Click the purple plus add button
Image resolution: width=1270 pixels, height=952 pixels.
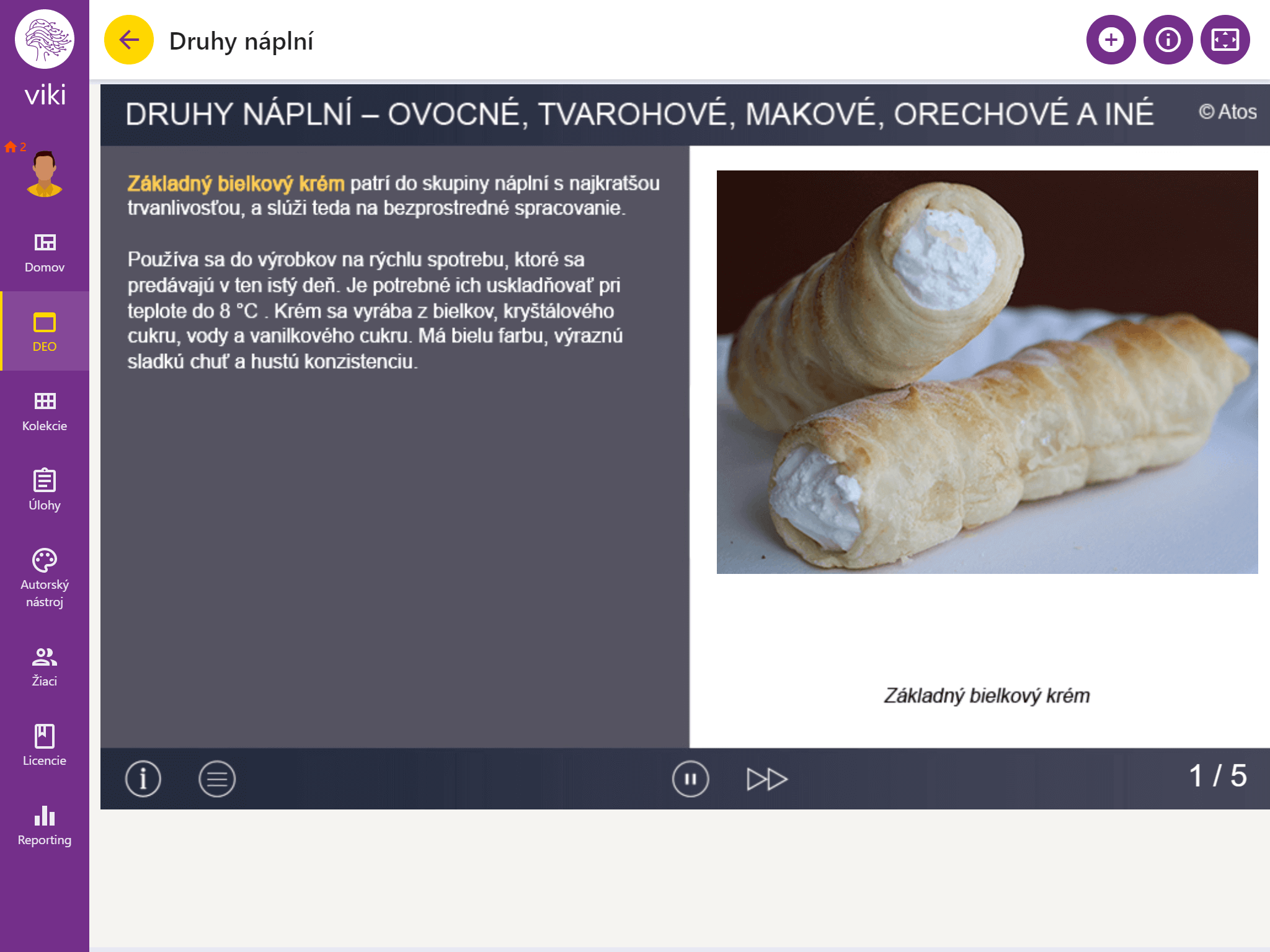pyautogui.click(x=1111, y=40)
